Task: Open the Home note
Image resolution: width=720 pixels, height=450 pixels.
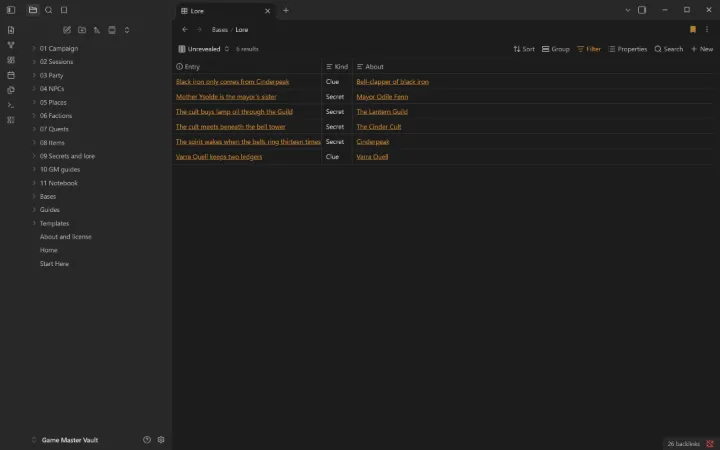Action: pyautogui.click(x=49, y=250)
